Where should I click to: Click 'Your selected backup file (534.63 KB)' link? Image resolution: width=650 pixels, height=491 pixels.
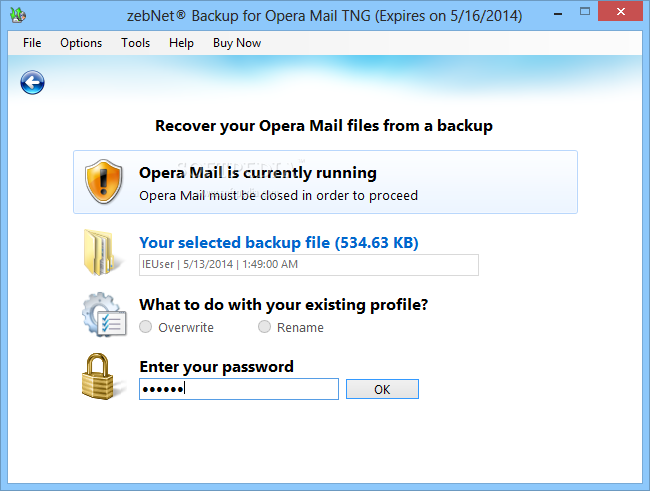point(279,243)
